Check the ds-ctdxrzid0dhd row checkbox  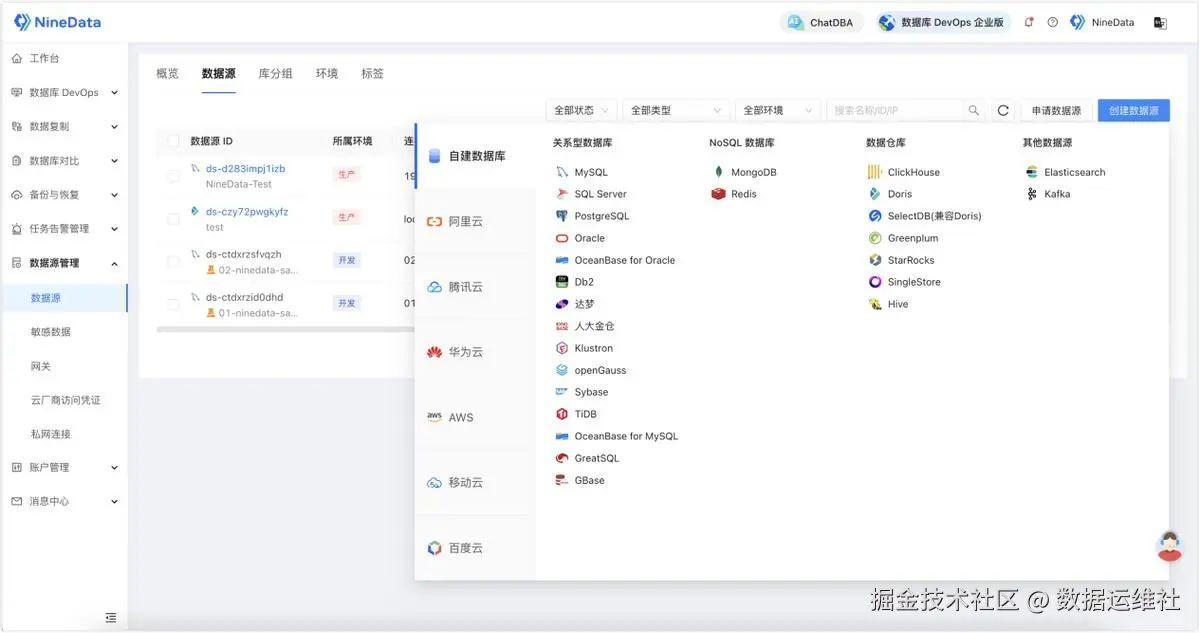coord(173,304)
